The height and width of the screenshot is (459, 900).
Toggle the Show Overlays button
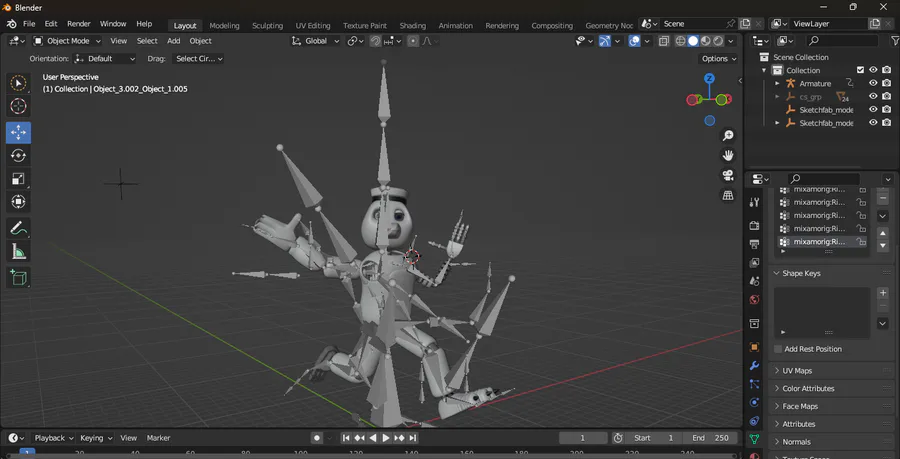634,41
